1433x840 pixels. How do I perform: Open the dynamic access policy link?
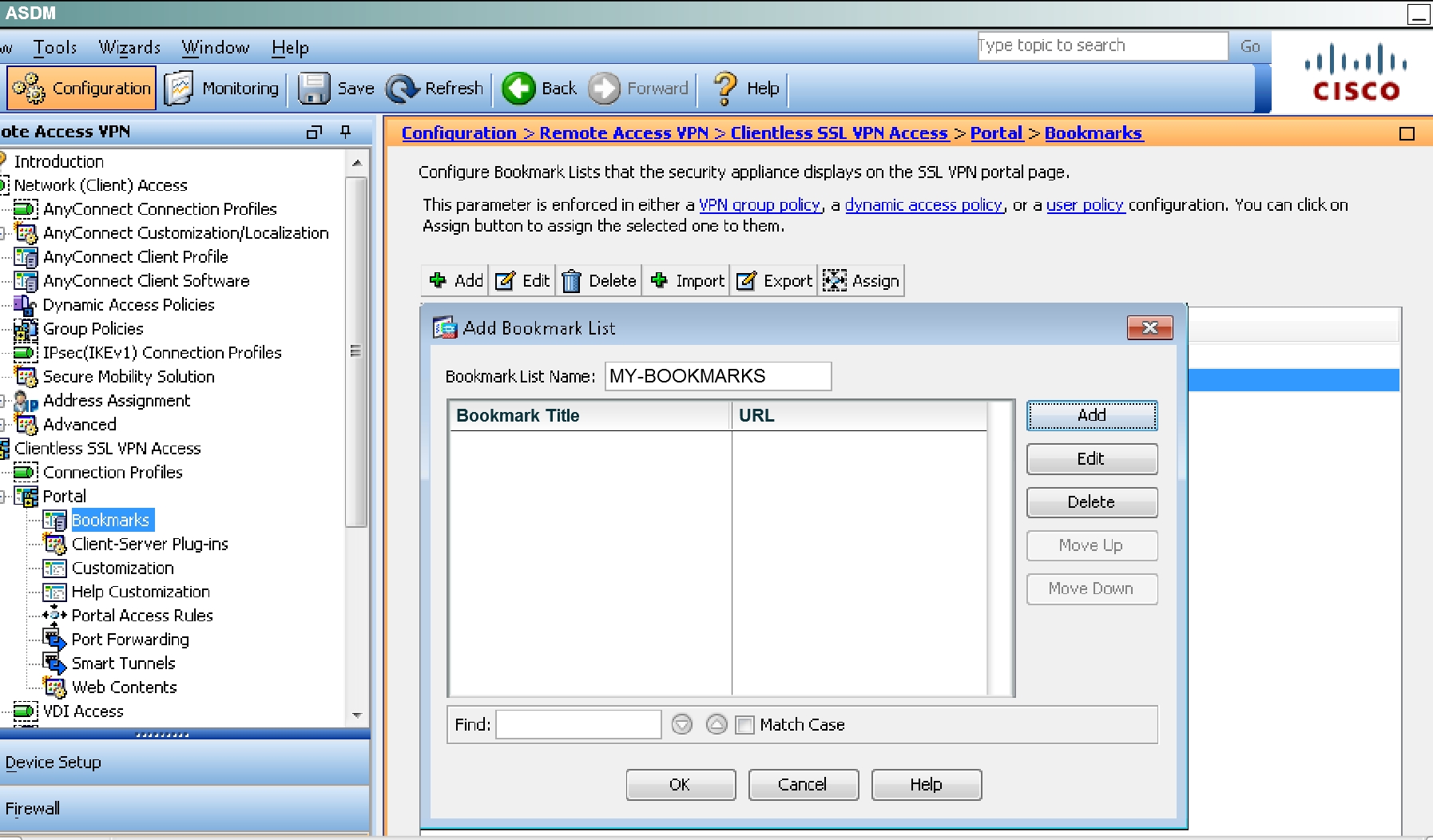923,205
